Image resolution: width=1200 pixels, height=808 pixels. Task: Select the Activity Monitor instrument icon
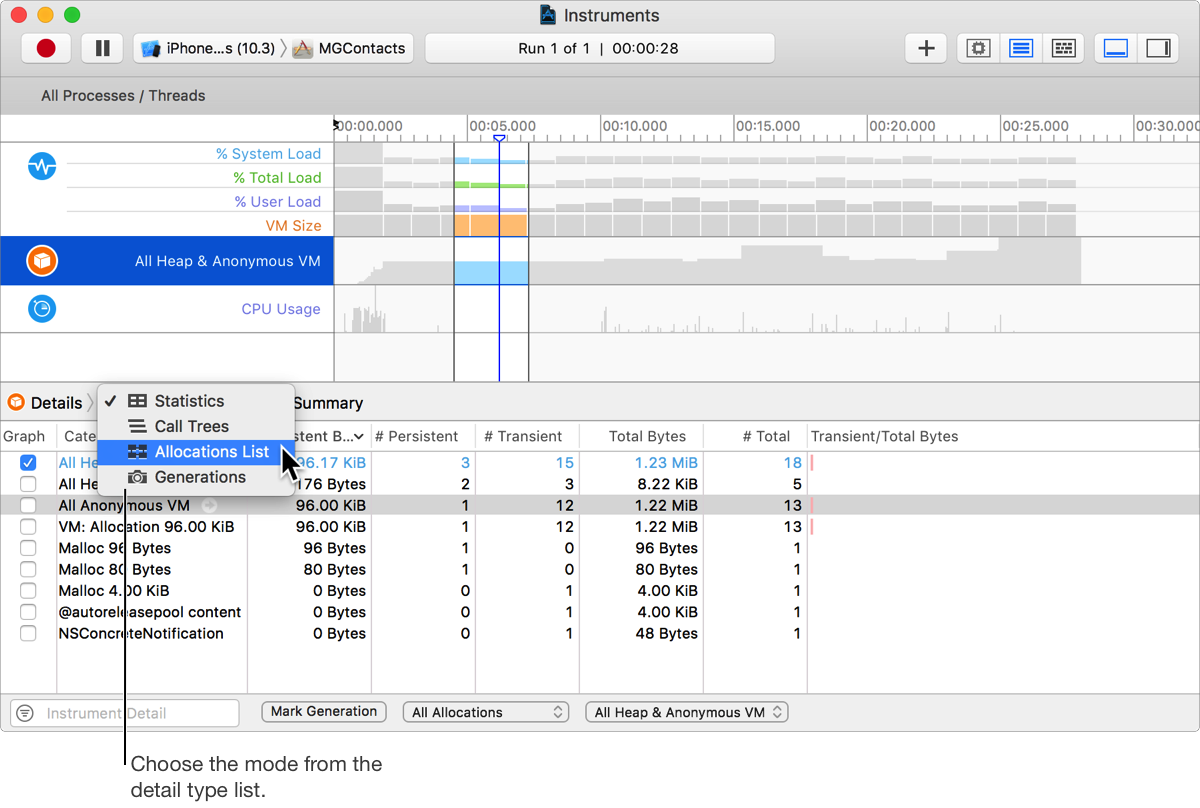click(x=42, y=166)
